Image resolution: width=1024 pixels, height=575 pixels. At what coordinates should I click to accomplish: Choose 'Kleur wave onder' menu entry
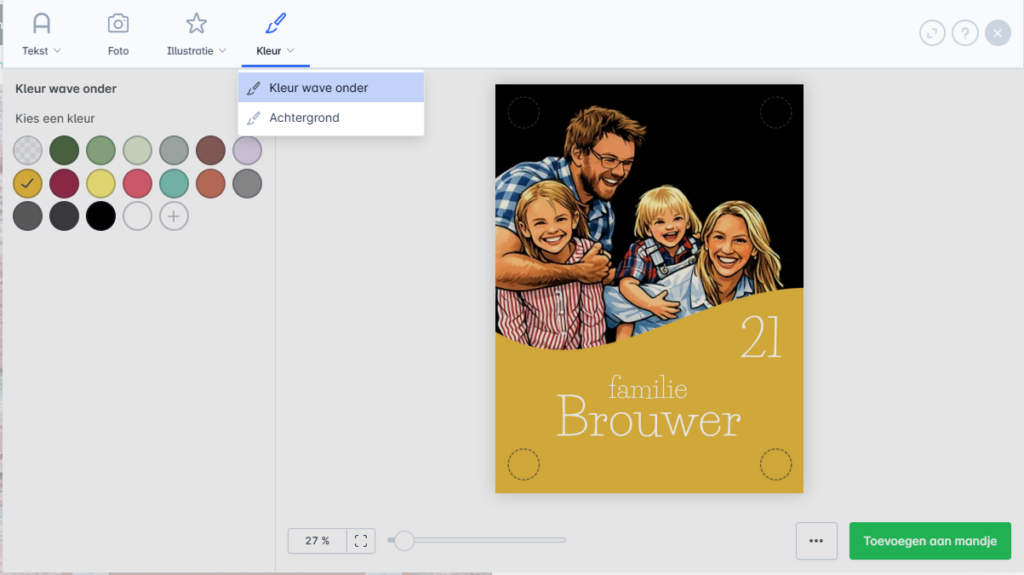click(331, 88)
